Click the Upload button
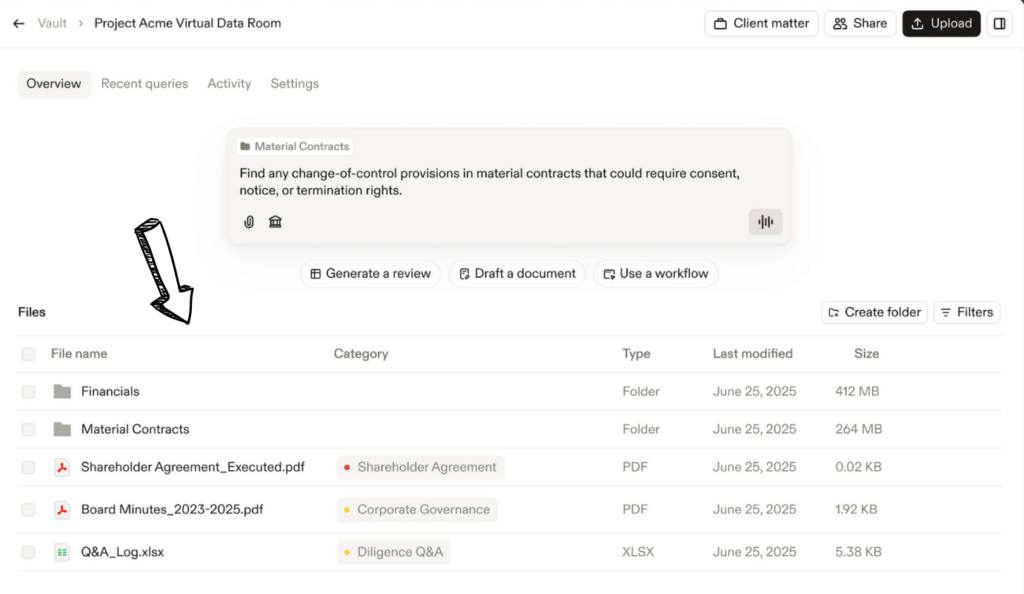Screen dimensions: 1024x594 click(x=941, y=24)
